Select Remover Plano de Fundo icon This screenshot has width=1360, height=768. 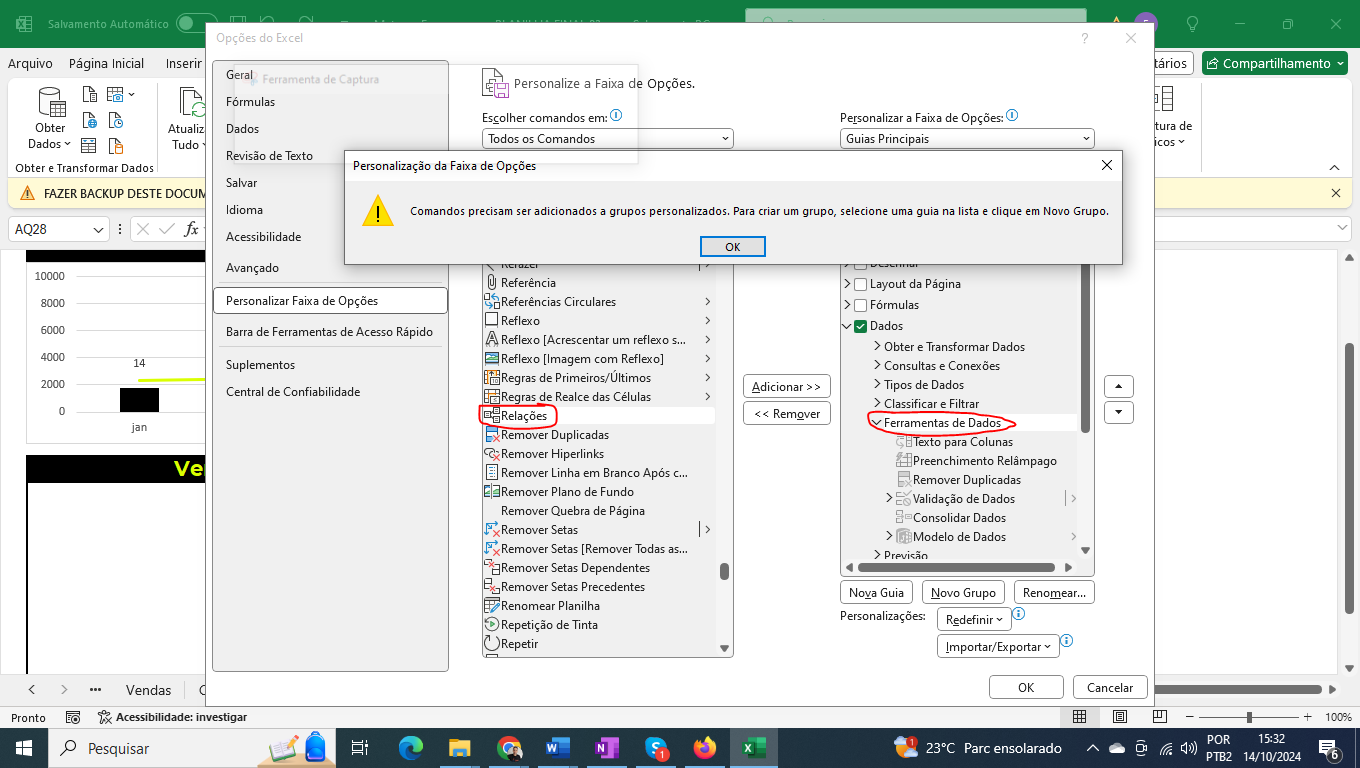[491, 492]
